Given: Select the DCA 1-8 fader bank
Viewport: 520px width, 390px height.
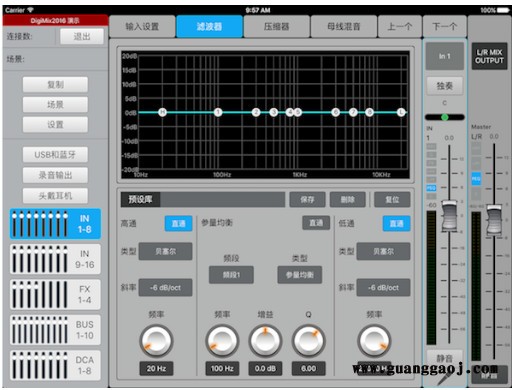Looking at the screenshot, I should pyautogui.click(x=55, y=365).
